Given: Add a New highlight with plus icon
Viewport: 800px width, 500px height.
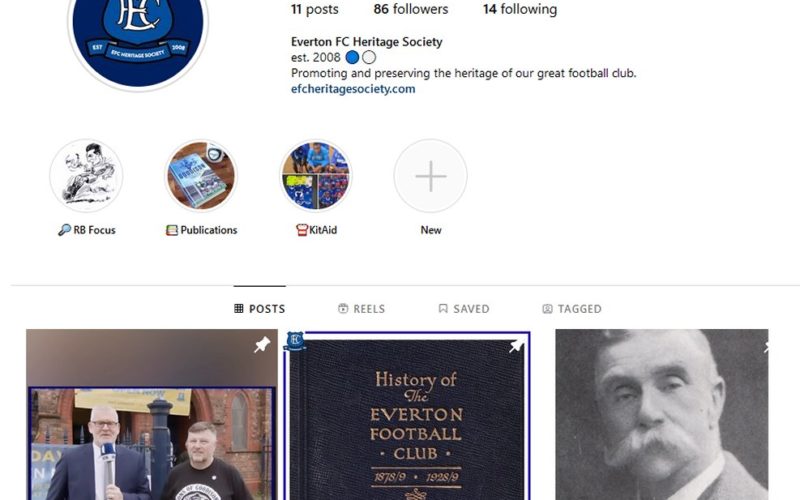Looking at the screenshot, I should (x=431, y=176).
